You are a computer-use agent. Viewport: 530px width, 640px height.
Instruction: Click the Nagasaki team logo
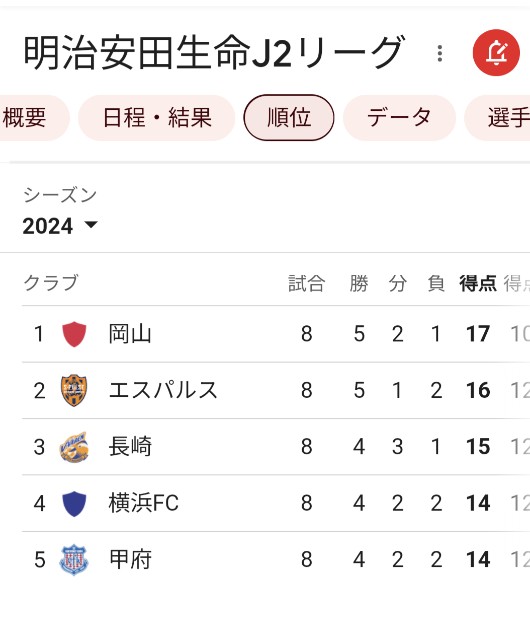pos(74,447)
